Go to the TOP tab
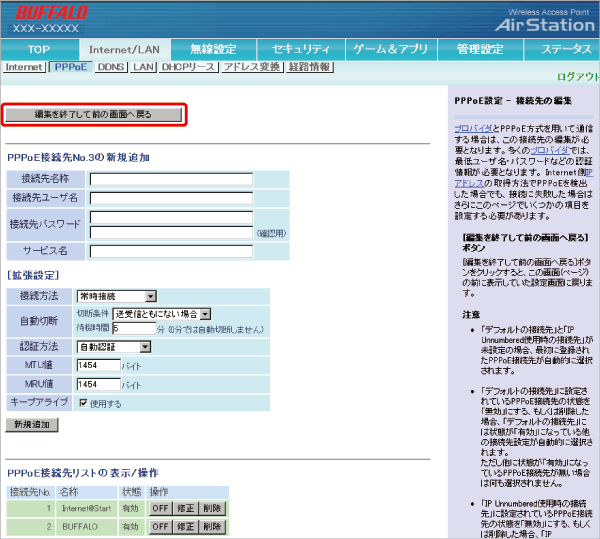The height and width of the screenshot is (539, 600). pyautogui.click(x=39, y=49)
